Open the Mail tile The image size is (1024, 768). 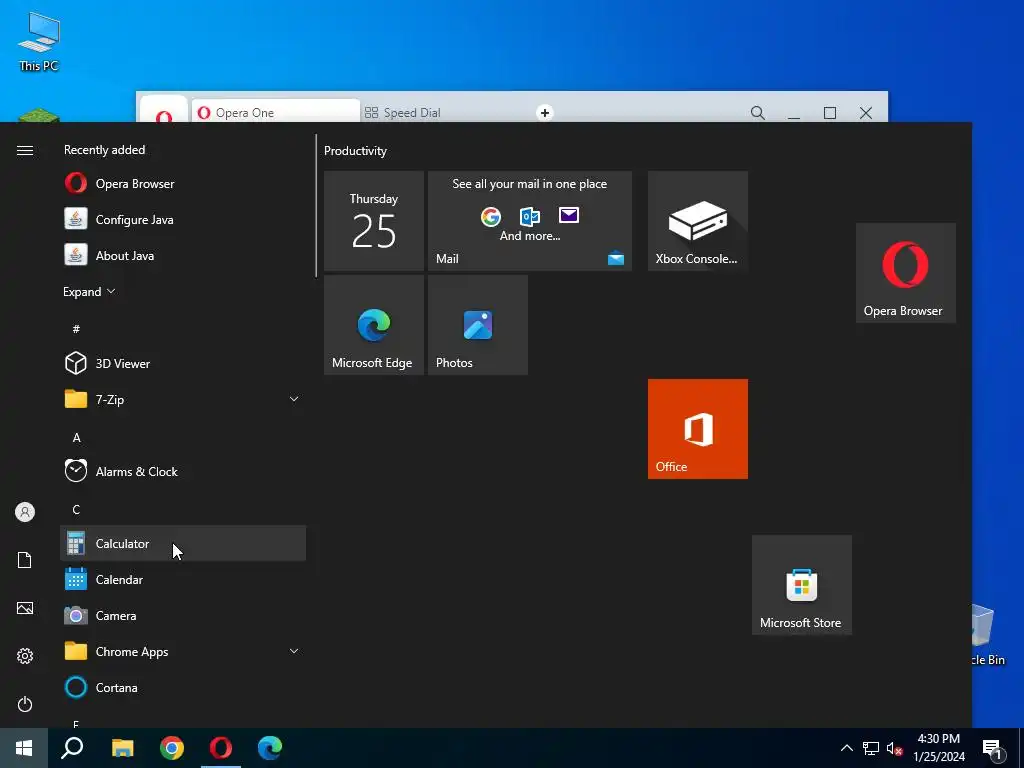click(x=530, y=221)
